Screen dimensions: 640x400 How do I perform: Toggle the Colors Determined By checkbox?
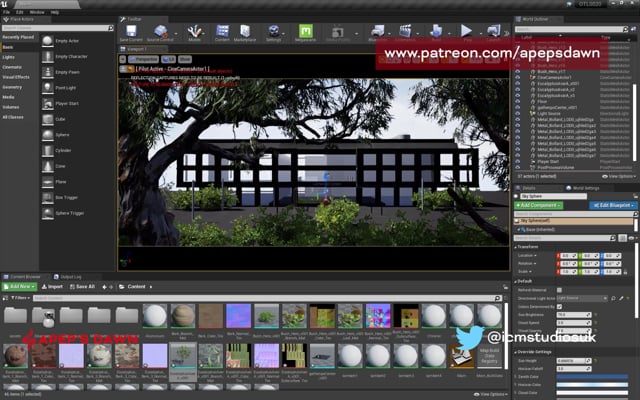pos(559,307)
